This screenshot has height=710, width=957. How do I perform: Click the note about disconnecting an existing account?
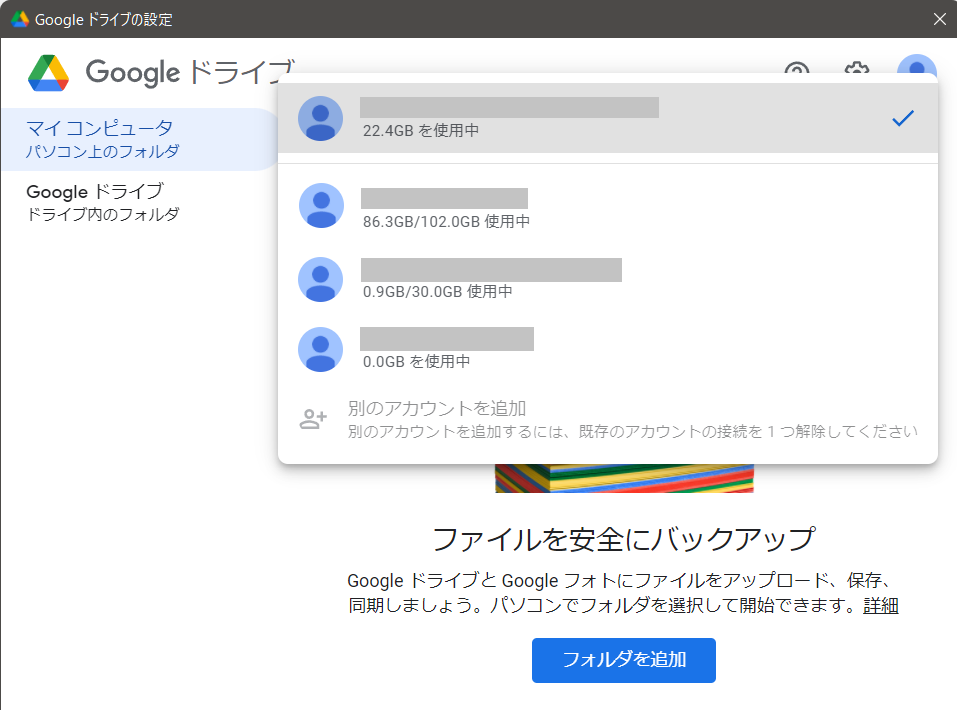632,432
